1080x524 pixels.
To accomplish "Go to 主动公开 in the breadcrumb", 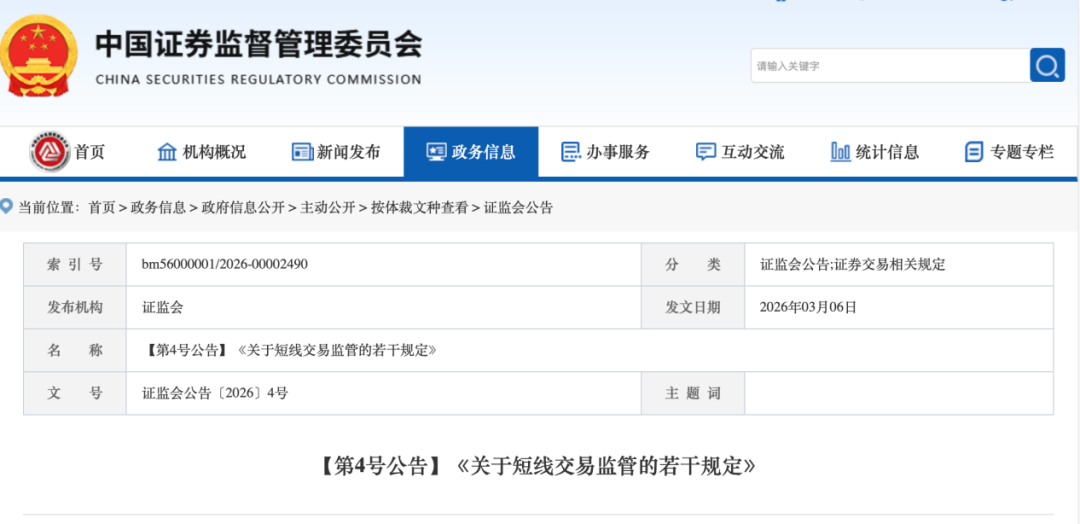I will tap(327, 207).
